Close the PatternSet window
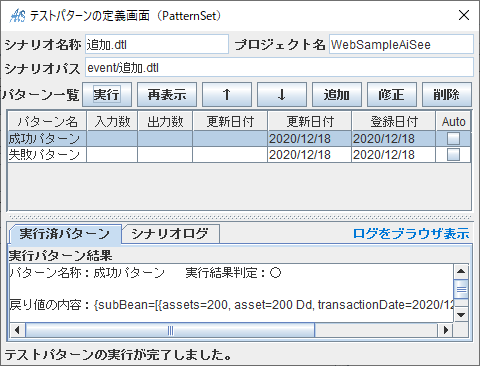 click(x=464, y=15)
